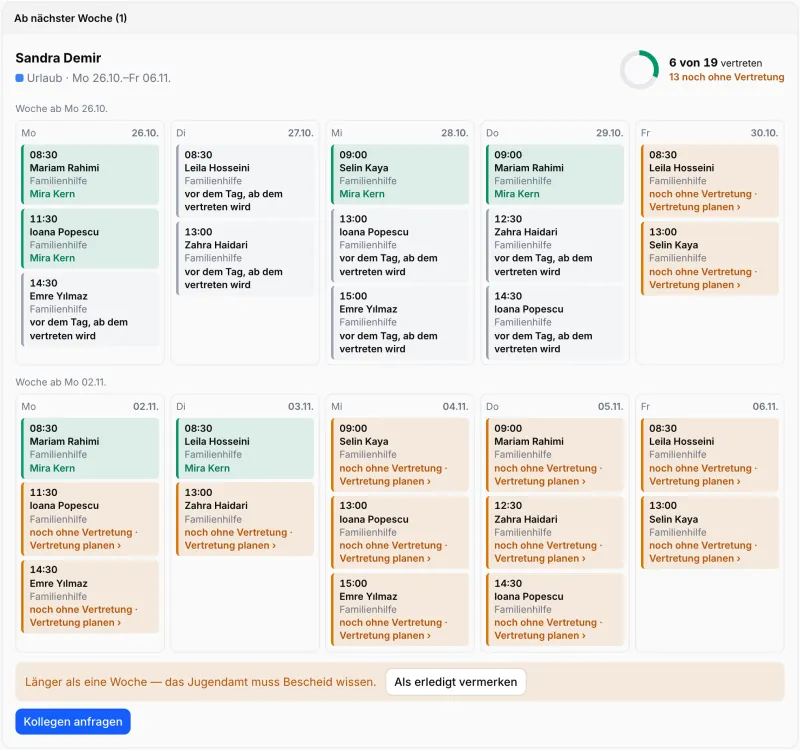Open Ioana Popescu's 14:30 appointment on 29.10.

[555, 322]
